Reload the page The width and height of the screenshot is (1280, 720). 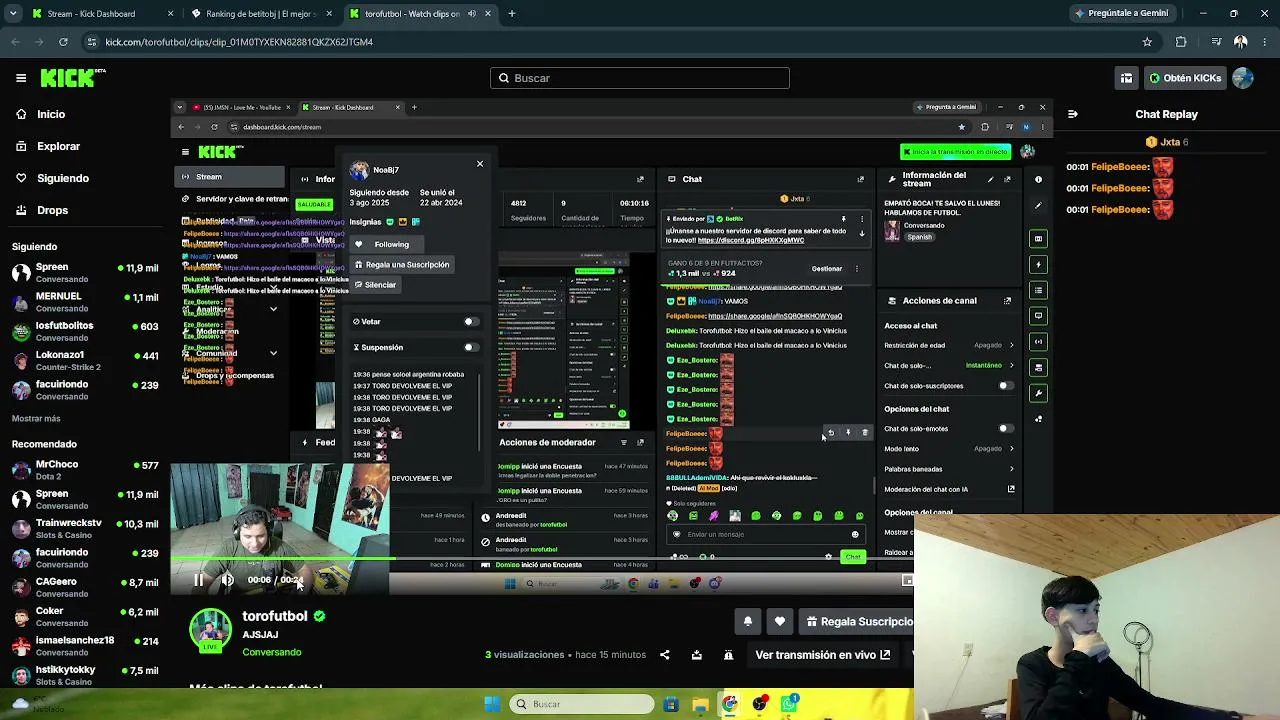[x=63, y=42]
